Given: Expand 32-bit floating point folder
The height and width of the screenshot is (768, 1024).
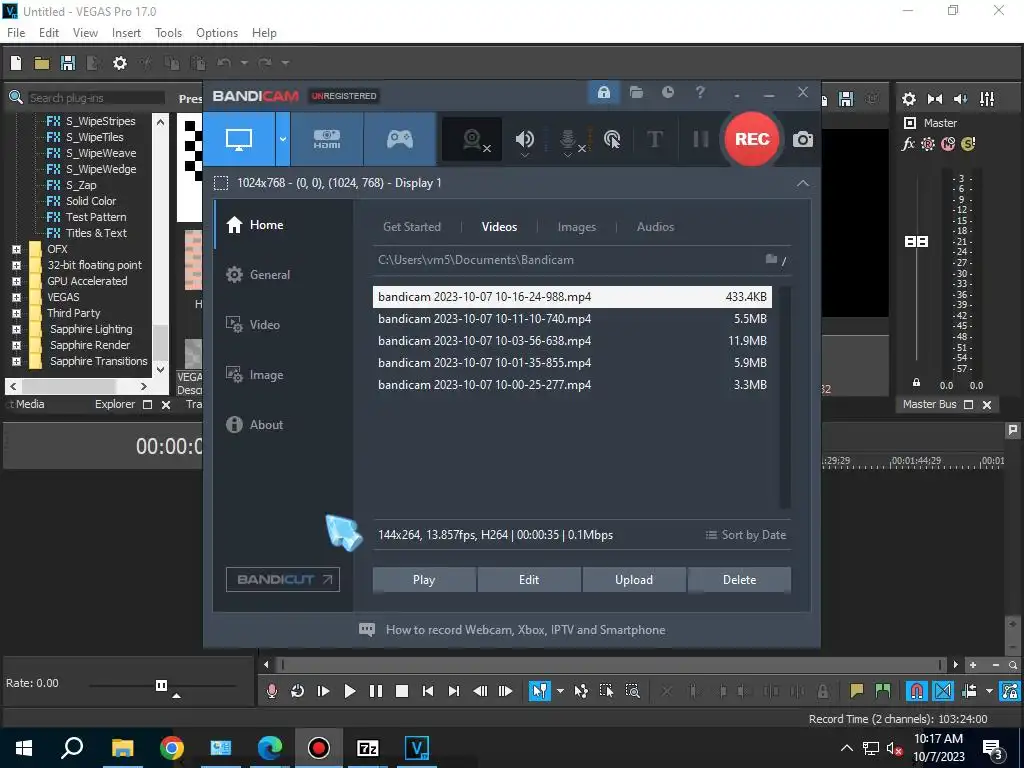Looking at the screenshot, I should (x=16, y=265).
